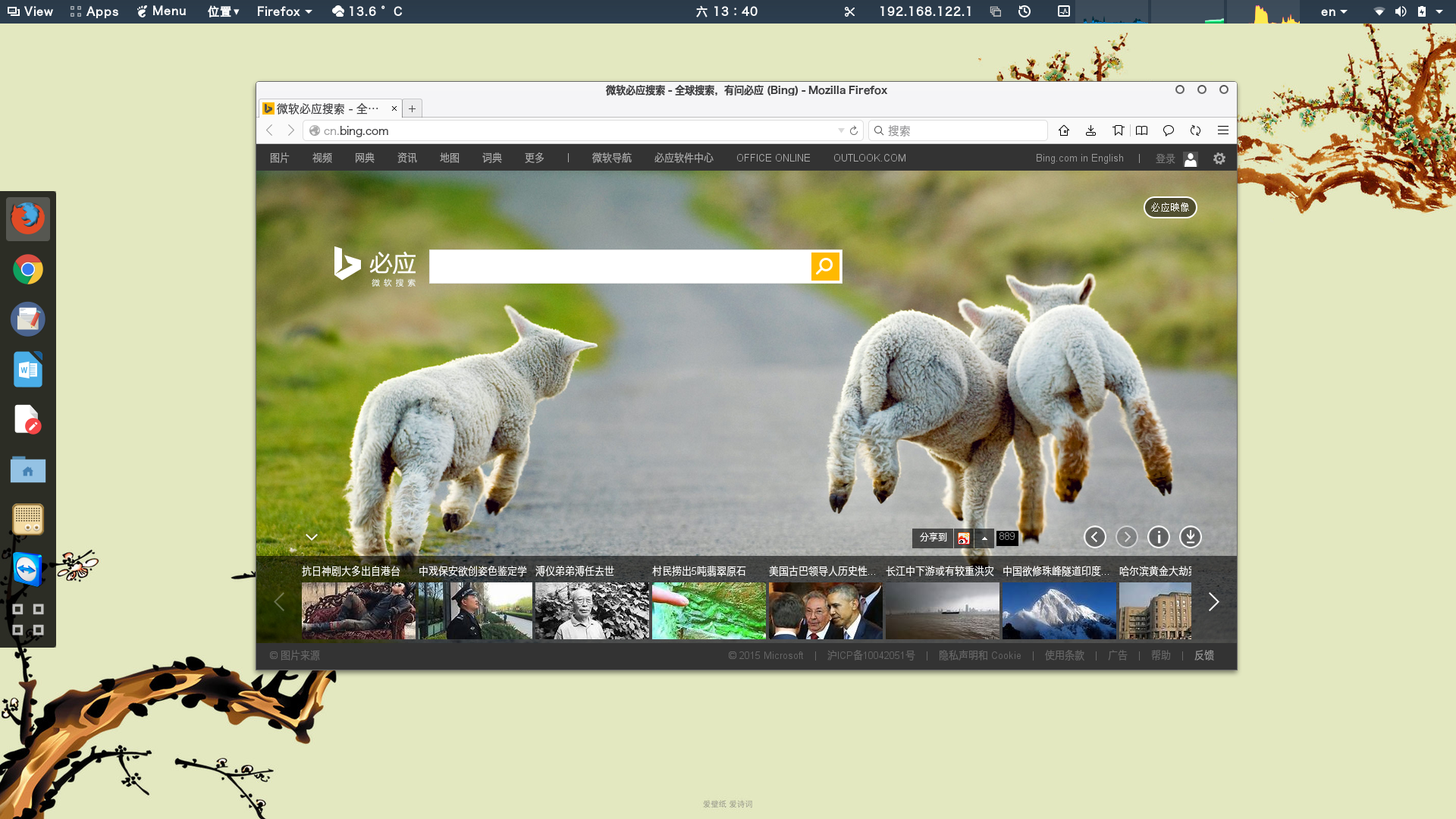Click the Firefox home button
The image size is (1456, 819).
(x=1064, y=130)
